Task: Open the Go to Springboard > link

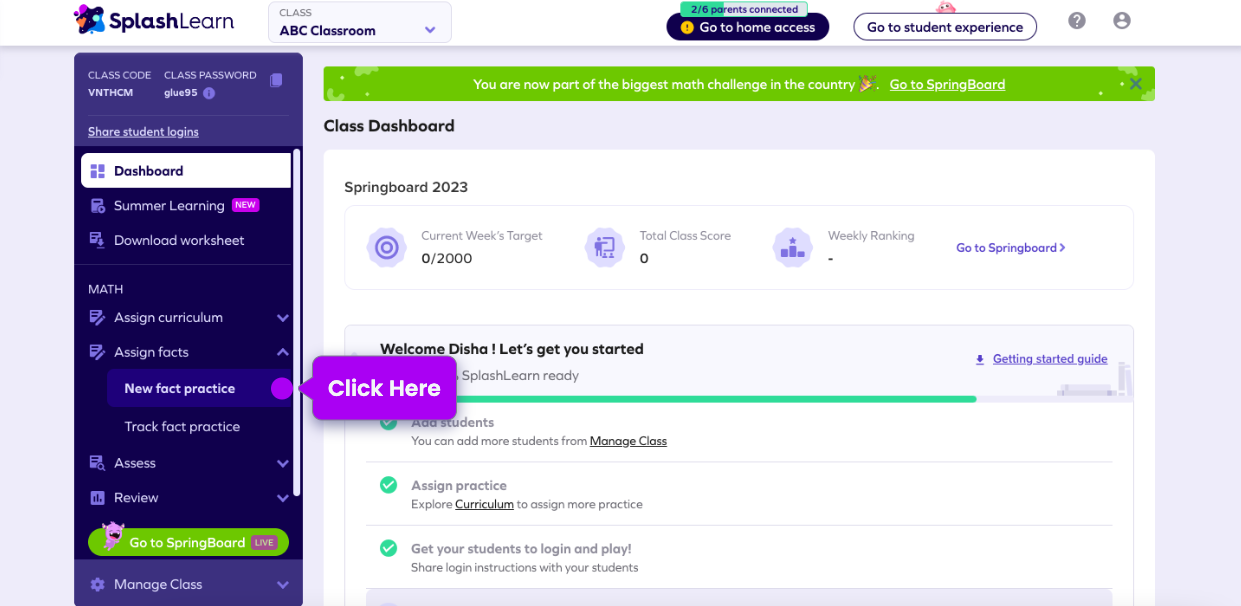Action: (1011, 247)
